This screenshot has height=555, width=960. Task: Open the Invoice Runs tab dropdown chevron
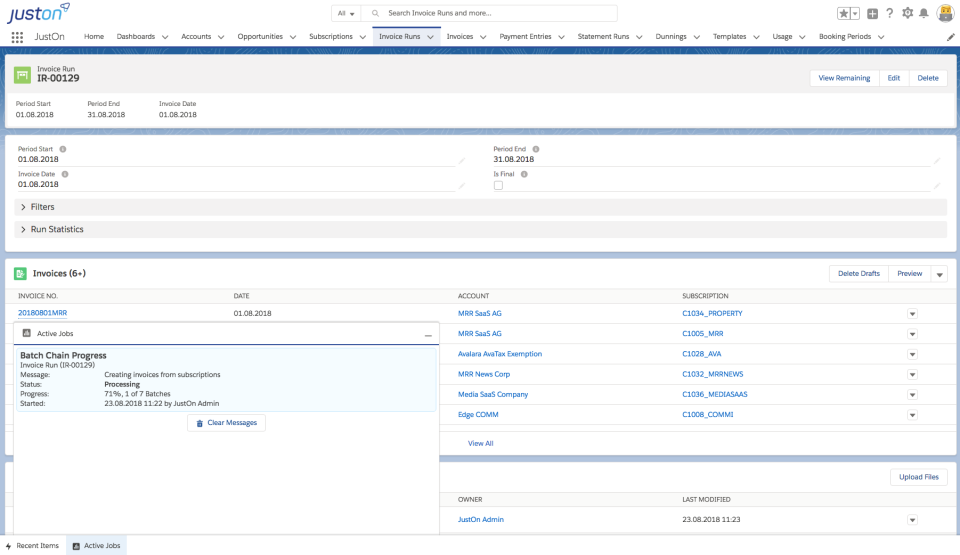pos(430,37)
